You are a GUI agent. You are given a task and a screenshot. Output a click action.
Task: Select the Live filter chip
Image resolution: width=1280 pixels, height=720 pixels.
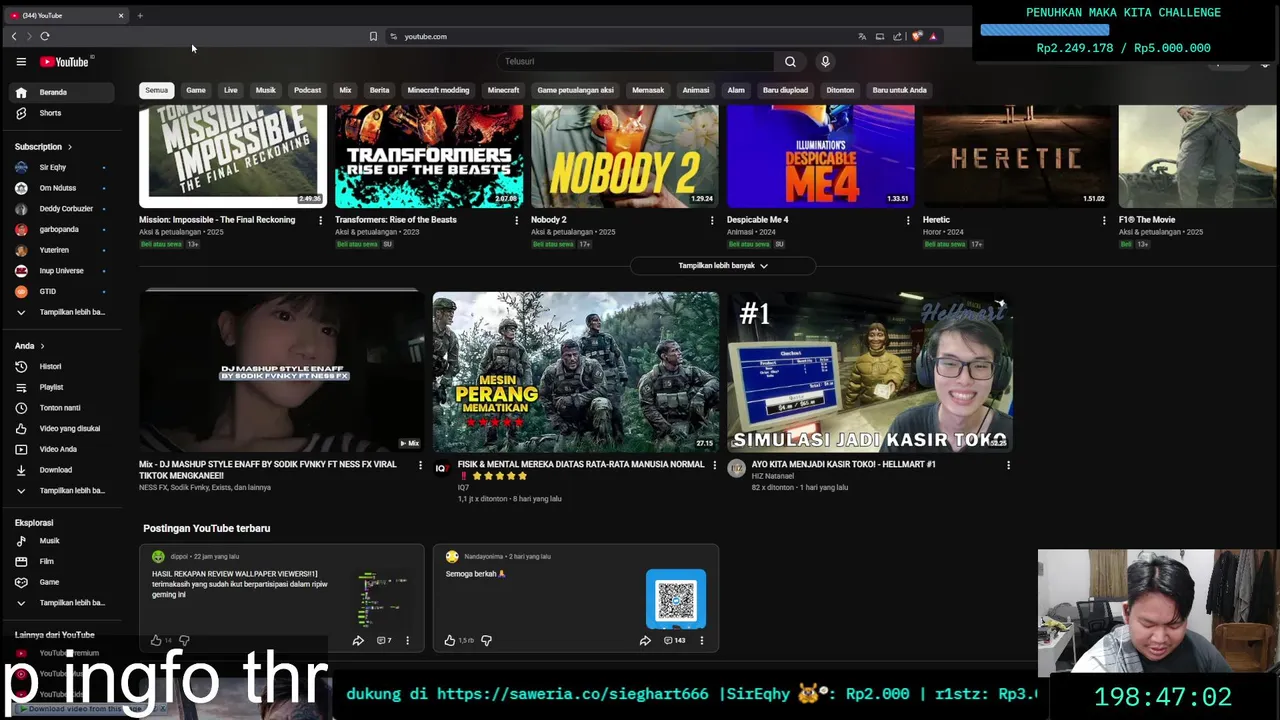tap(231, 90)
